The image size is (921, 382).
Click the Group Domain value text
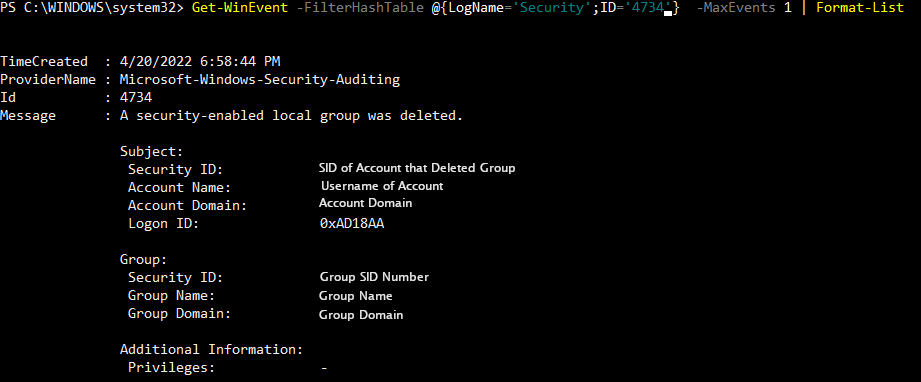coord(361,315)
